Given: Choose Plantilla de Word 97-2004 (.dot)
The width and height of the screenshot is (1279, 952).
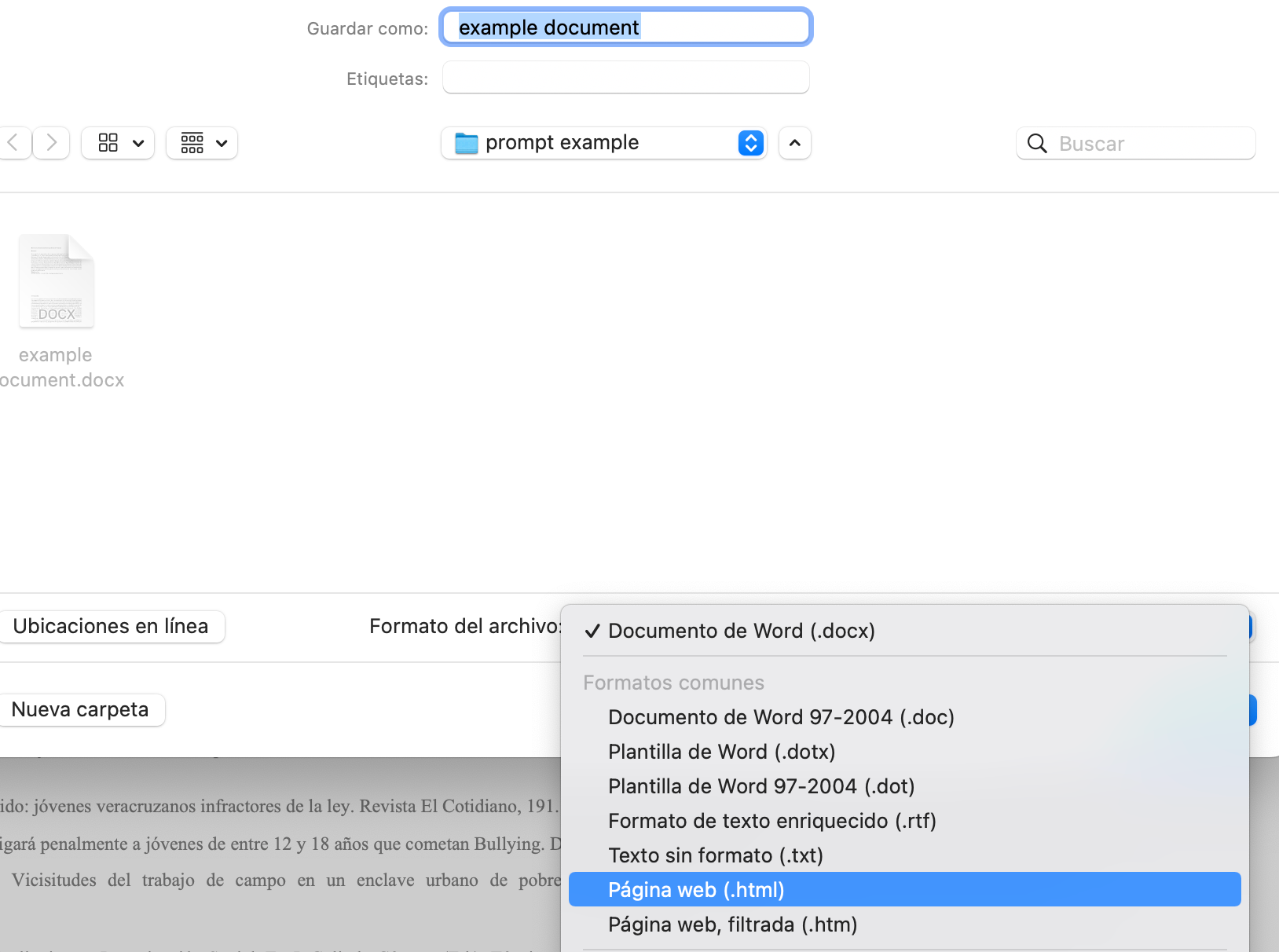Looking at the screenshot, I should point(905,786).
